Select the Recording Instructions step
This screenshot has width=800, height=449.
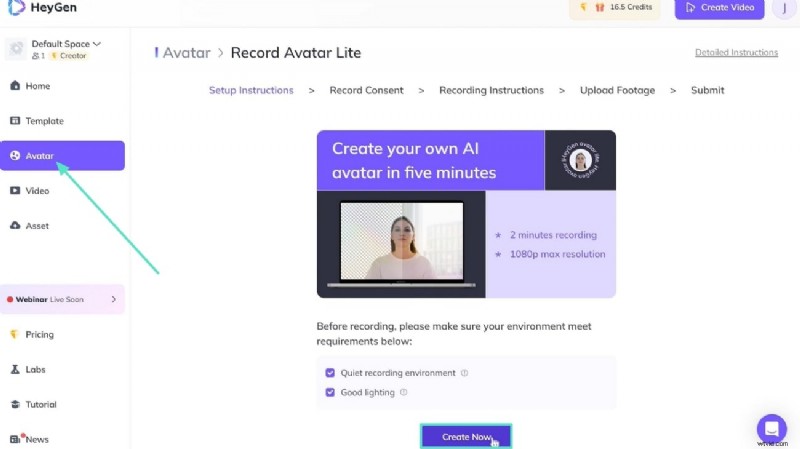pyautogui.click(x=491, y=90)
